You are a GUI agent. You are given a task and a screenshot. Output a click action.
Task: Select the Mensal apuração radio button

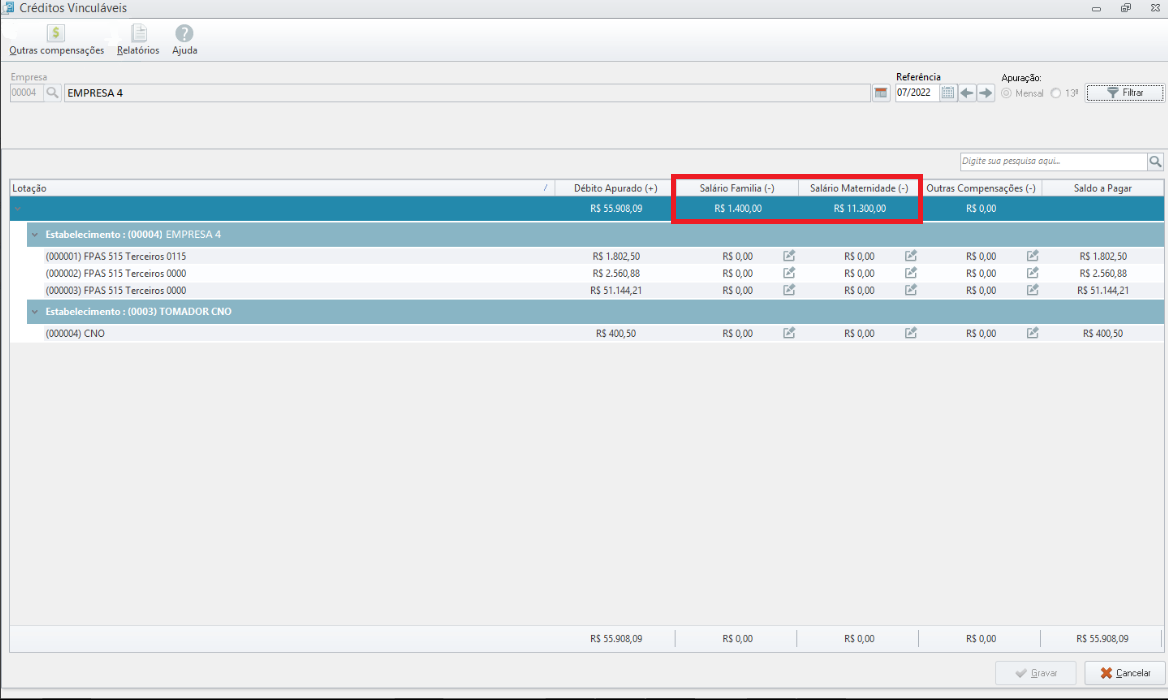click(1006, 93)
